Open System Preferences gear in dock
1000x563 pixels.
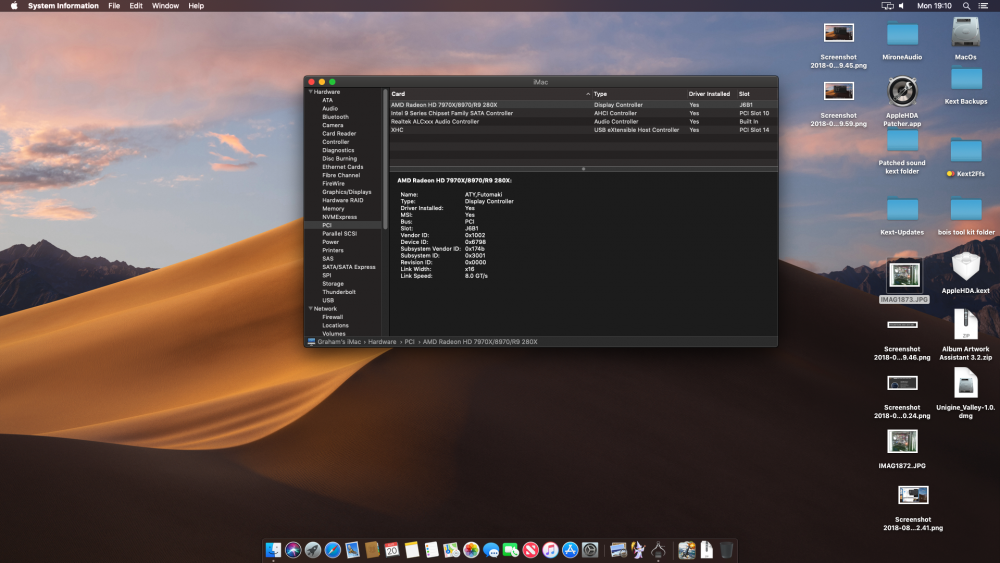point(590,550)
